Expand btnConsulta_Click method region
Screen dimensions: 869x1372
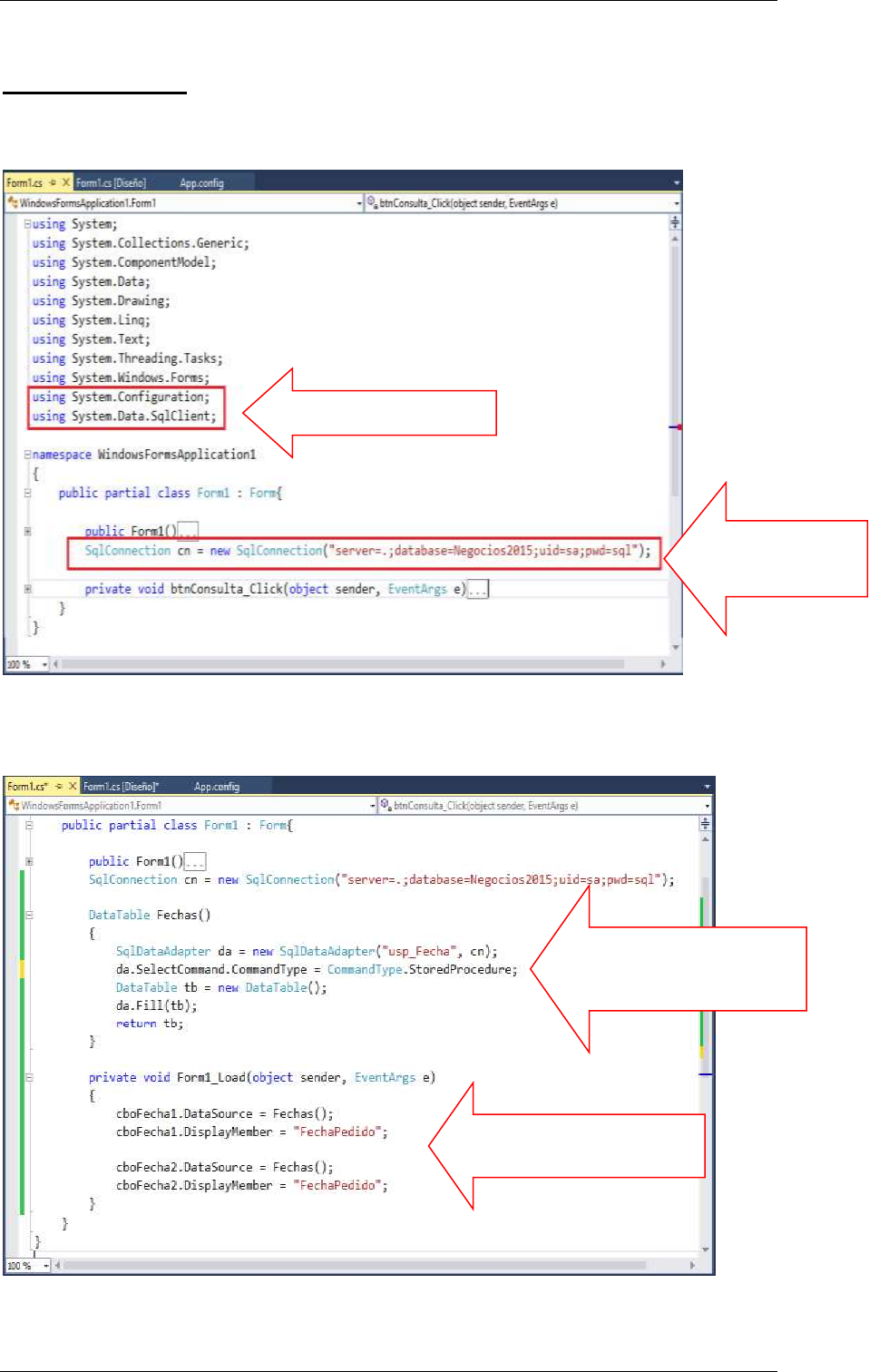27,589
